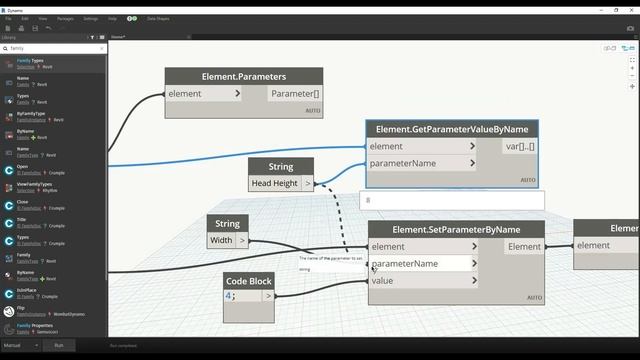Screen dimensions: 640x360
Task: Click the Open file toolbar icon
Action: (x=21, y=28)
